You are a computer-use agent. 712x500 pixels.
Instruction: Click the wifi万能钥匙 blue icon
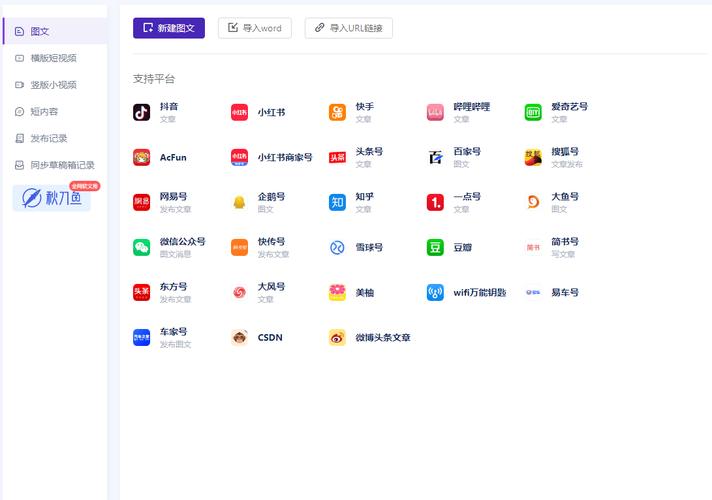pyautogui.click(x=435, y=292)
